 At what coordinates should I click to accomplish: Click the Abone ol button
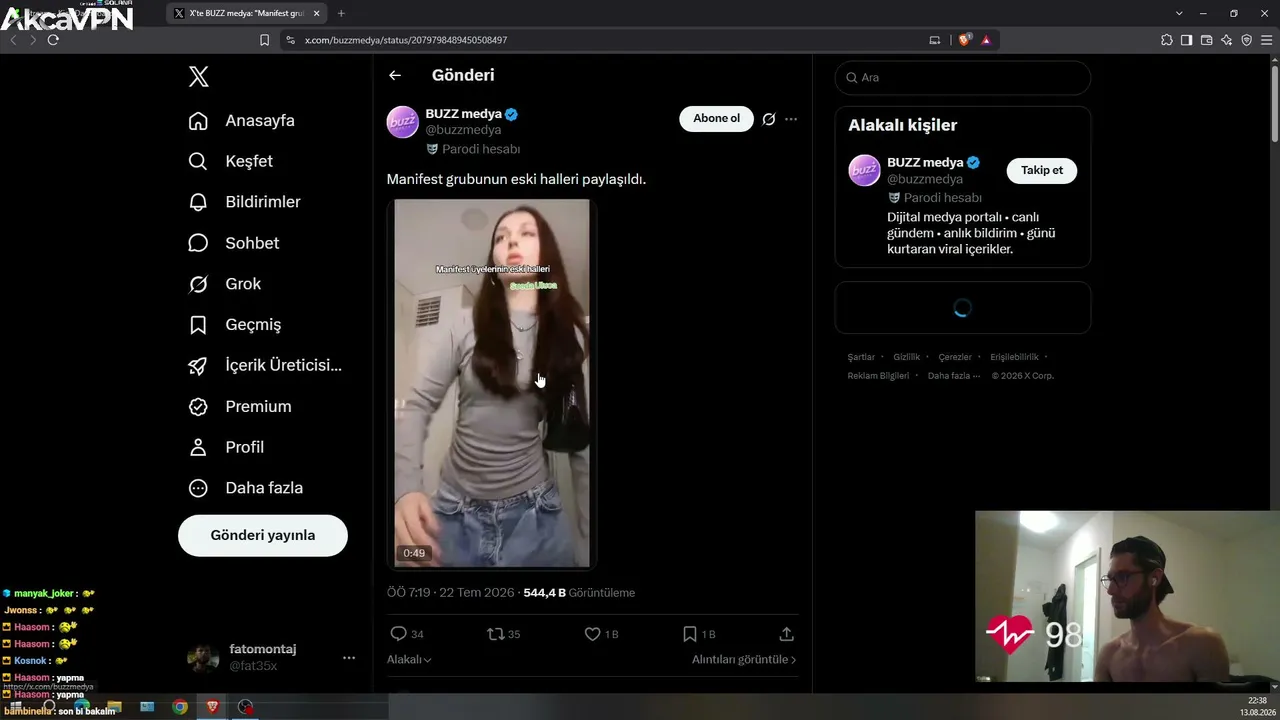coord(716,118)
